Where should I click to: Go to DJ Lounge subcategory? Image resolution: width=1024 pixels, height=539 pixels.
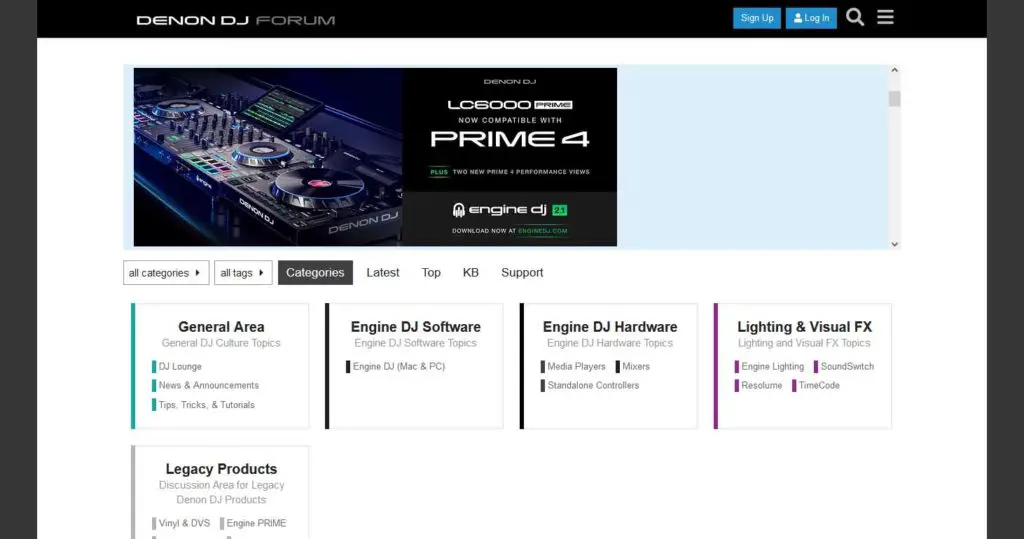[177, 367]
